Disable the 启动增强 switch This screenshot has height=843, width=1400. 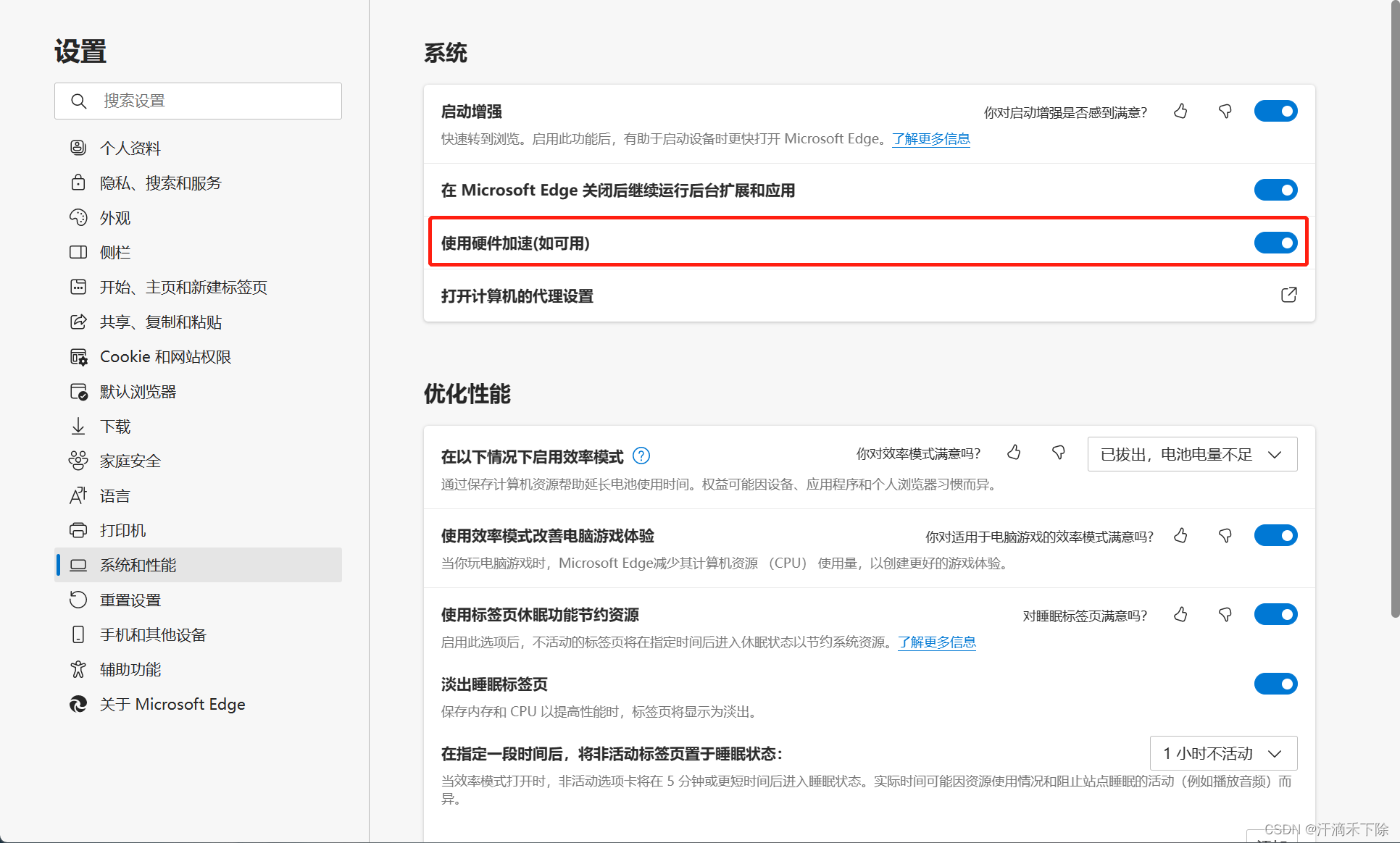pos(1275,111)
